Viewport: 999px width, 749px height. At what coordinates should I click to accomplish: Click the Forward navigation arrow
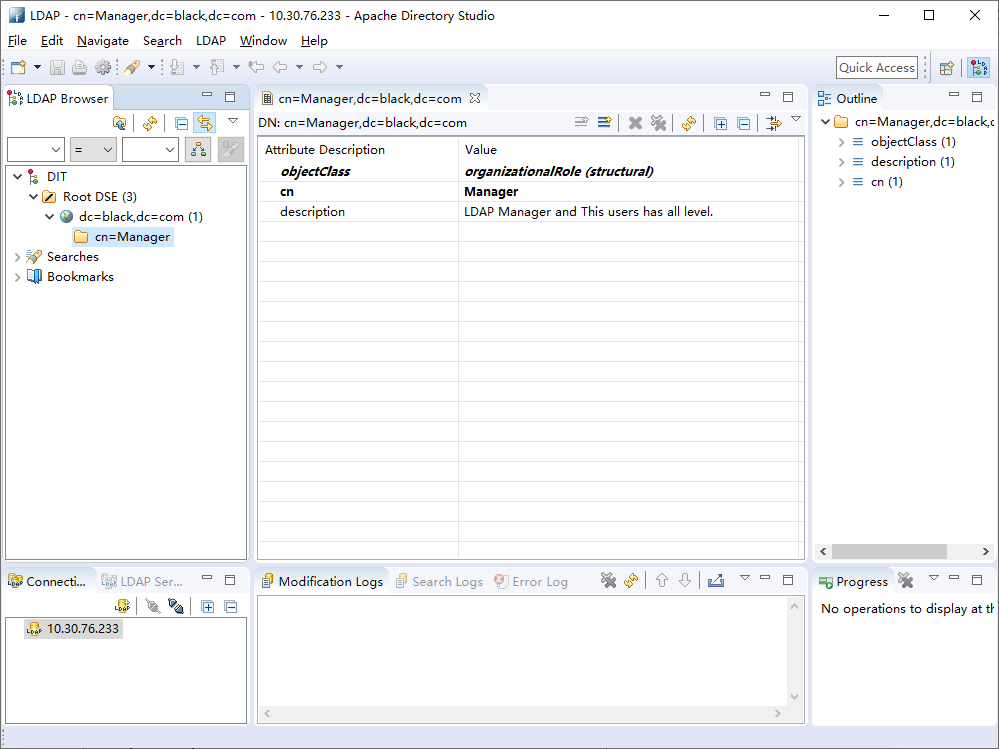pos(320,67)
